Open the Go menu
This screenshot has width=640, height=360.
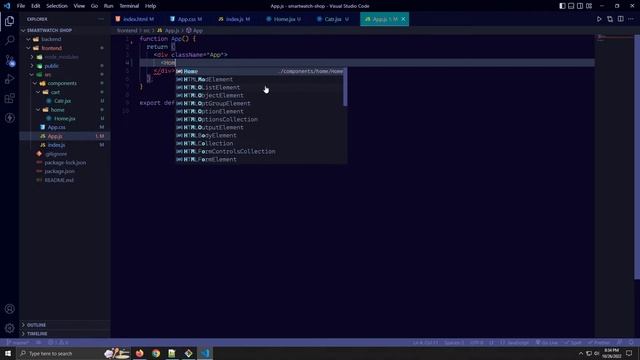(x=94, y=6)
